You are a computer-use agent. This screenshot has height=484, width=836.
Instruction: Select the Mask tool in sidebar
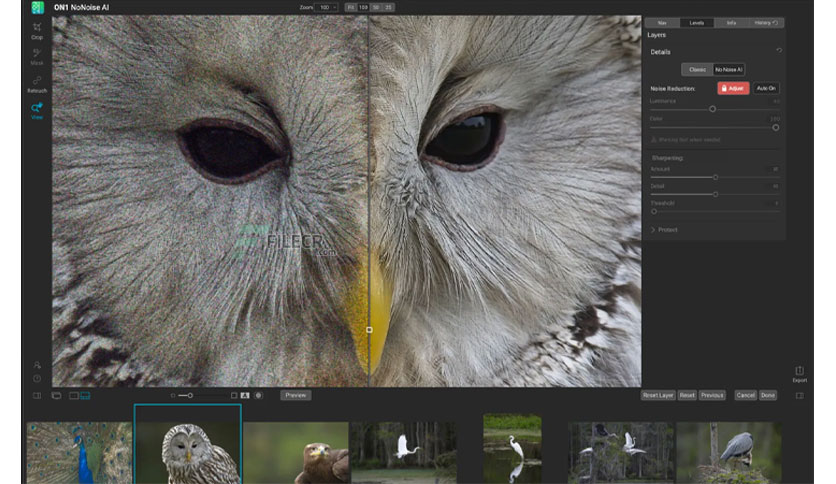37,57
